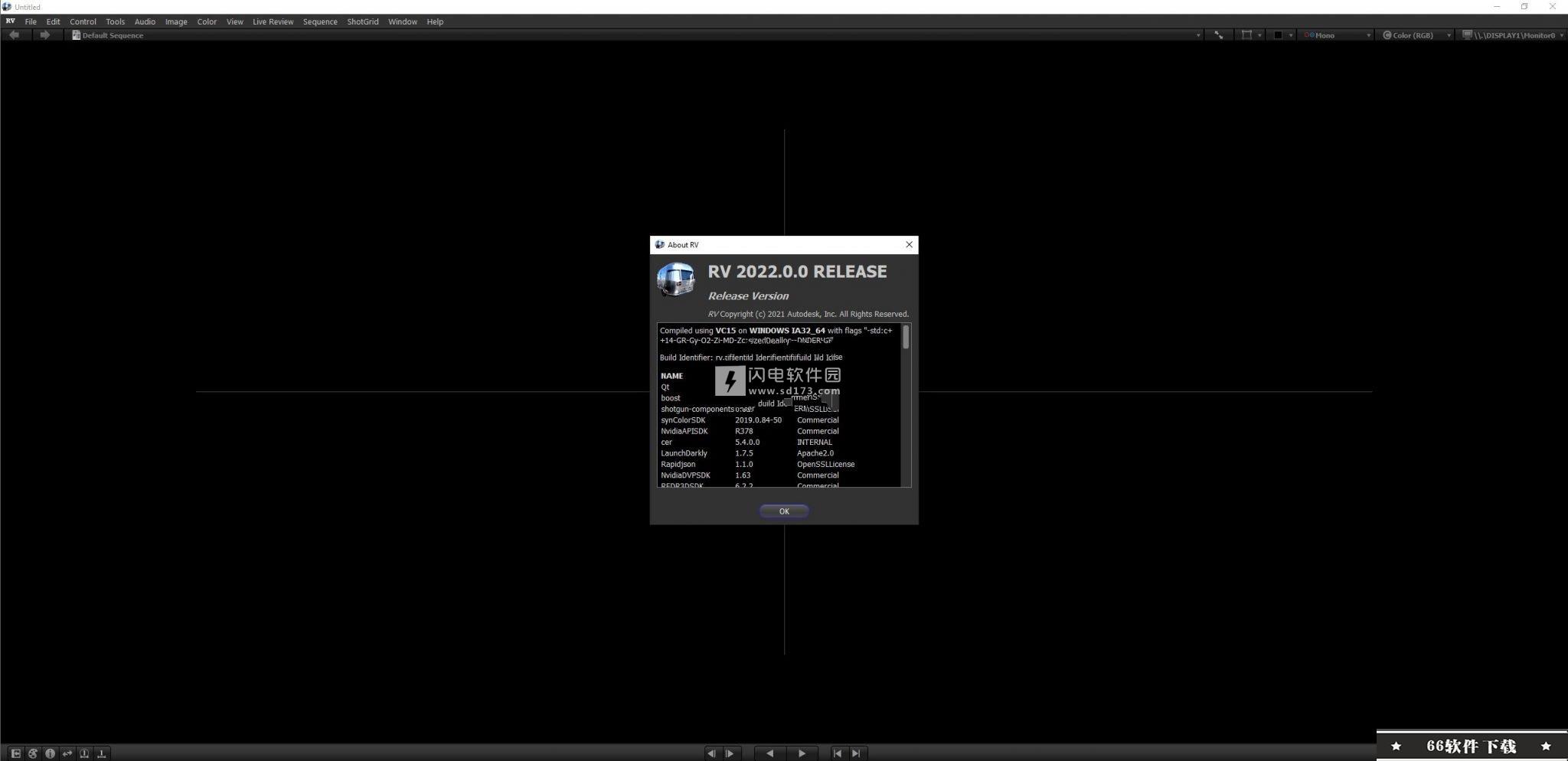1568x761 pixels.
Task: Close the About RV dialog
Action: (x=909, y=245)
